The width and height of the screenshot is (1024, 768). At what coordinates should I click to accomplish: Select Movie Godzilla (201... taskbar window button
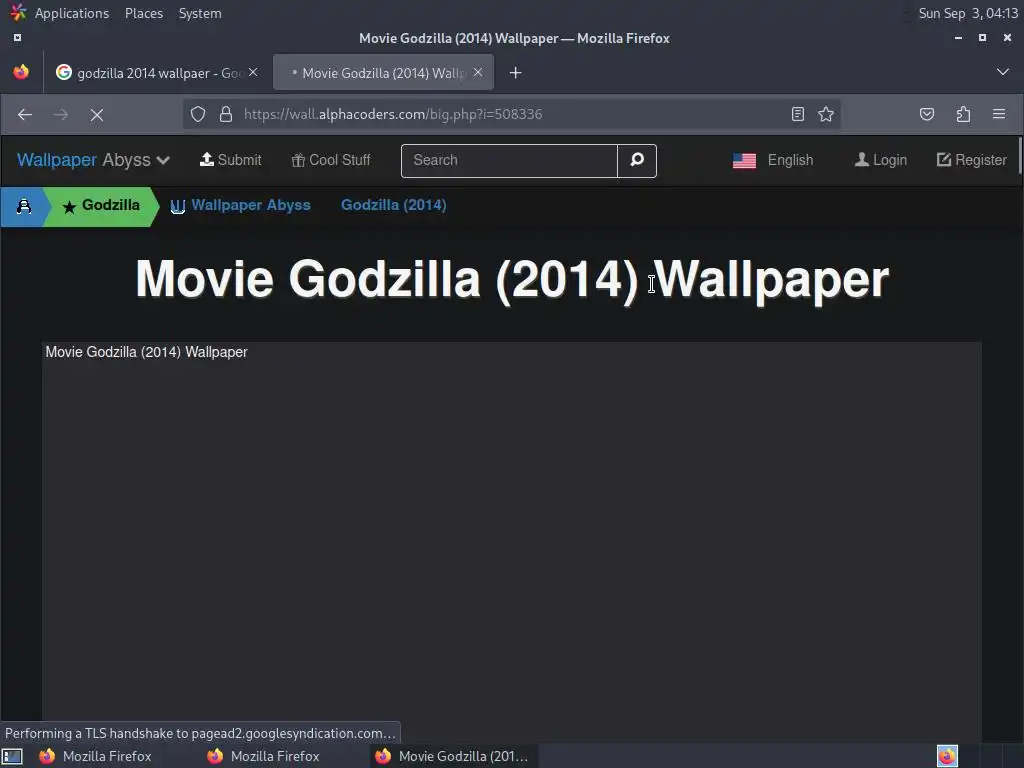click(454, 756)
